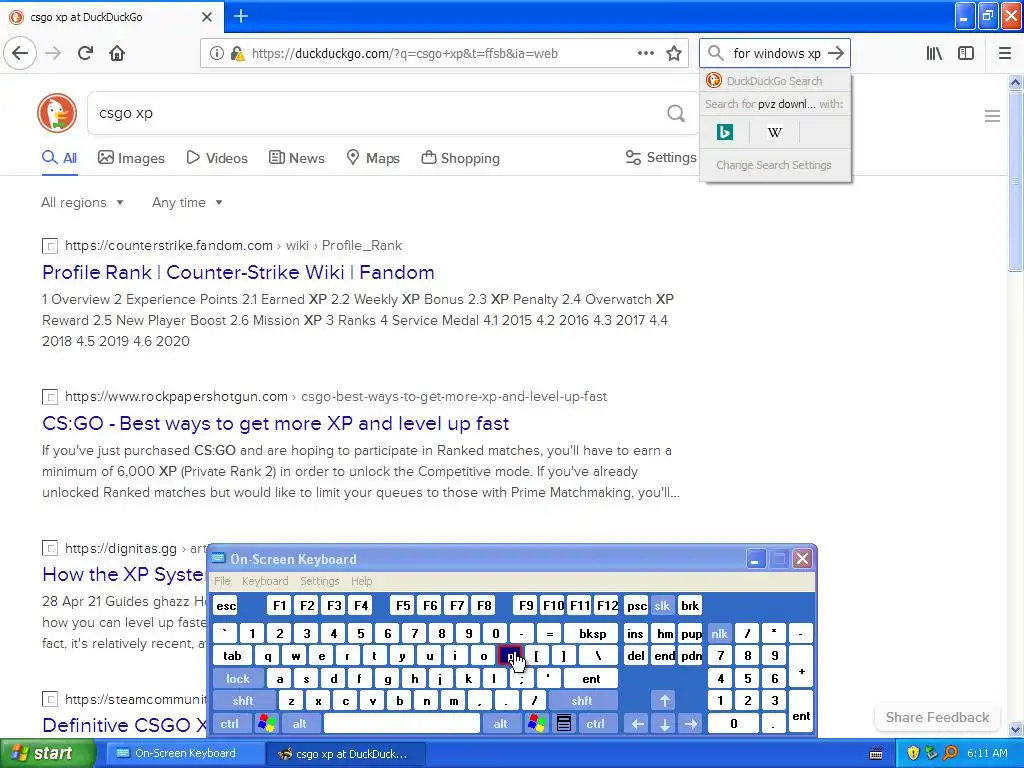
Task: Toggle the right shft key
Action: click(x=582, y=701)
